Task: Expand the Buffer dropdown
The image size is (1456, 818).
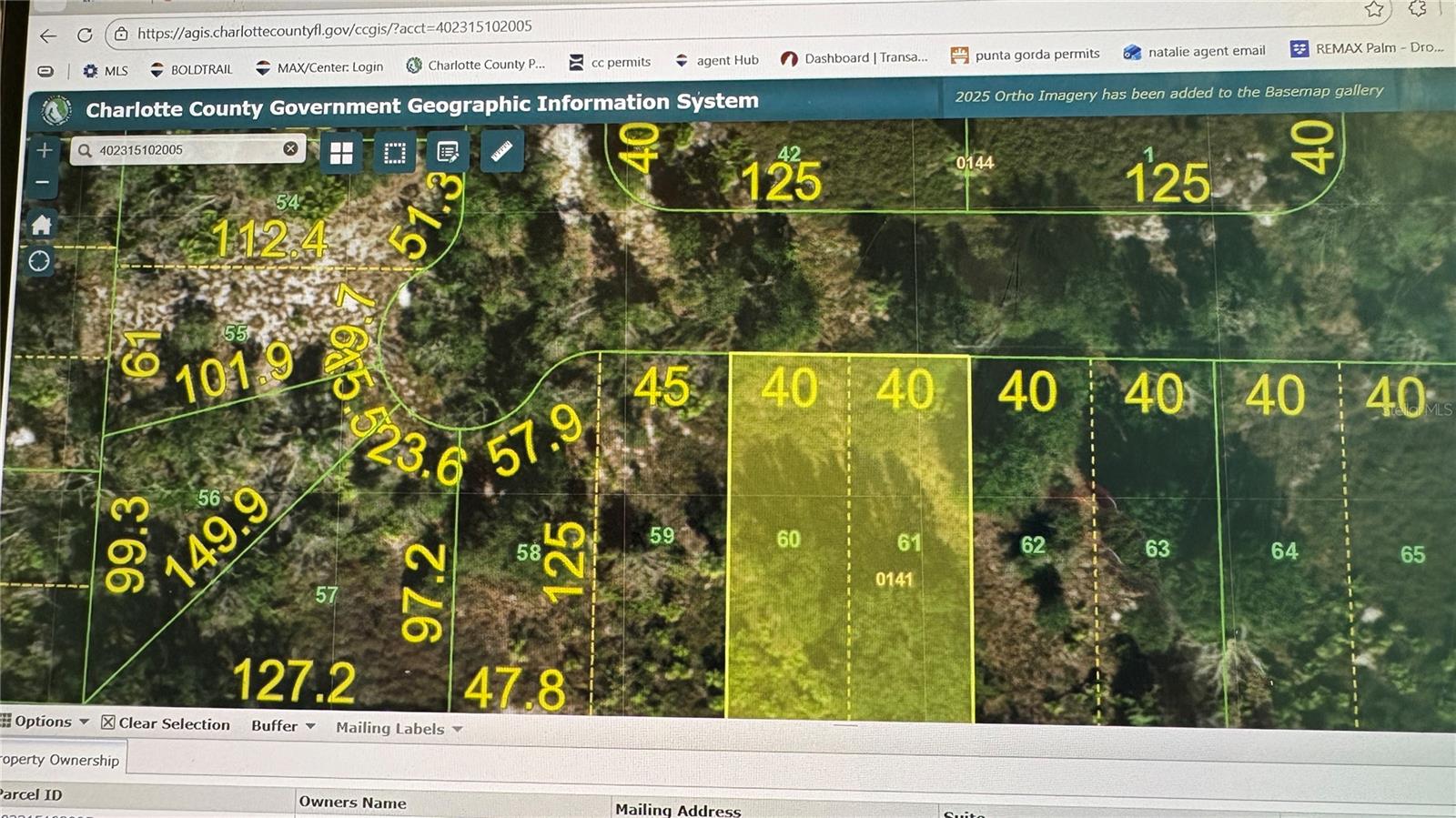Action: coord(283,725)
